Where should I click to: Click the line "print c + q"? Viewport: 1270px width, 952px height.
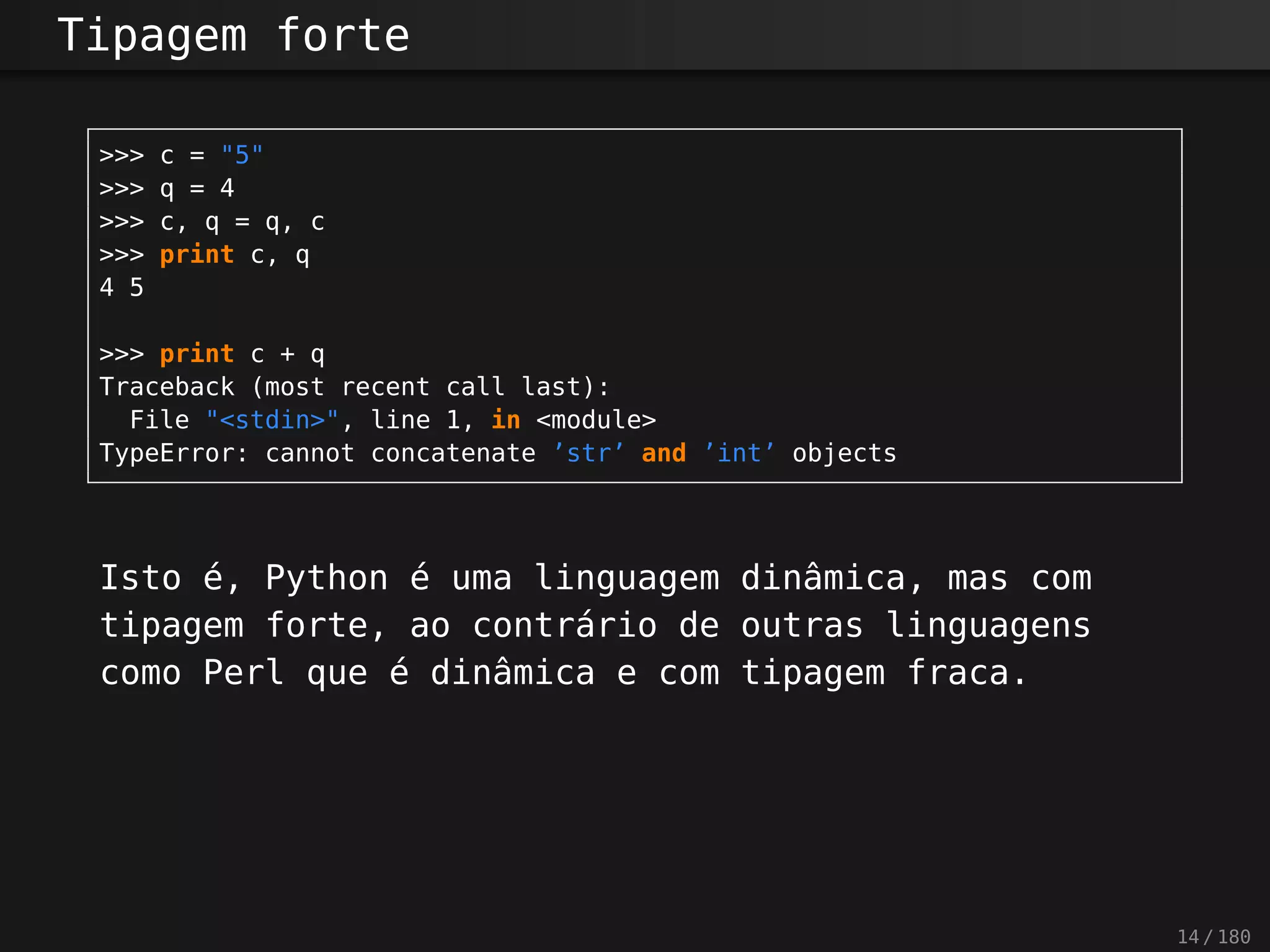pos(212,354)
